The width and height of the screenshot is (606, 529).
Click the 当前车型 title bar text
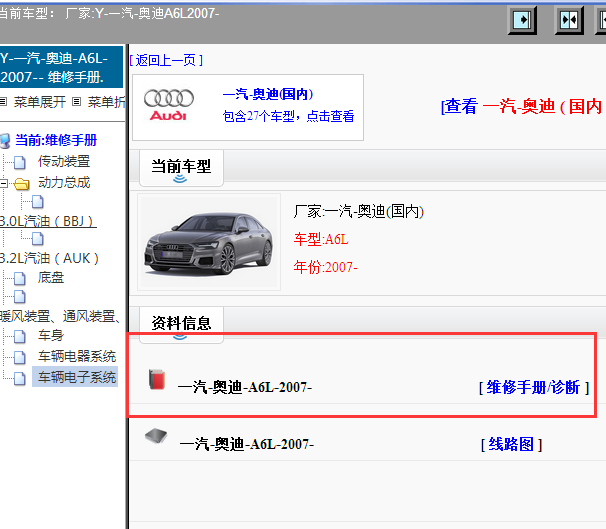[x=109, y=14]
